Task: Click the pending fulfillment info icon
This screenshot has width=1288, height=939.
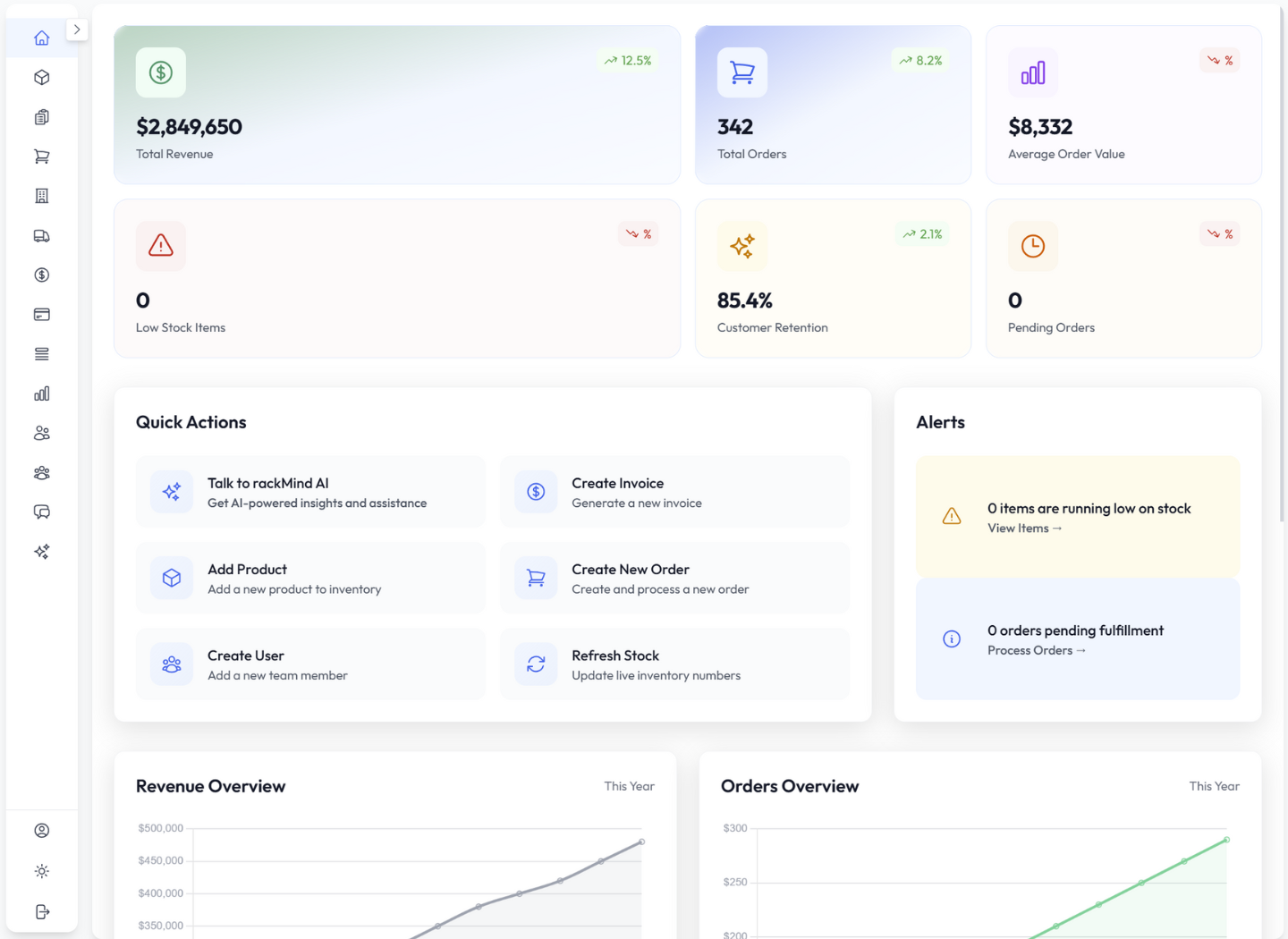Action: pyautogui.click(x=952, y=639)
